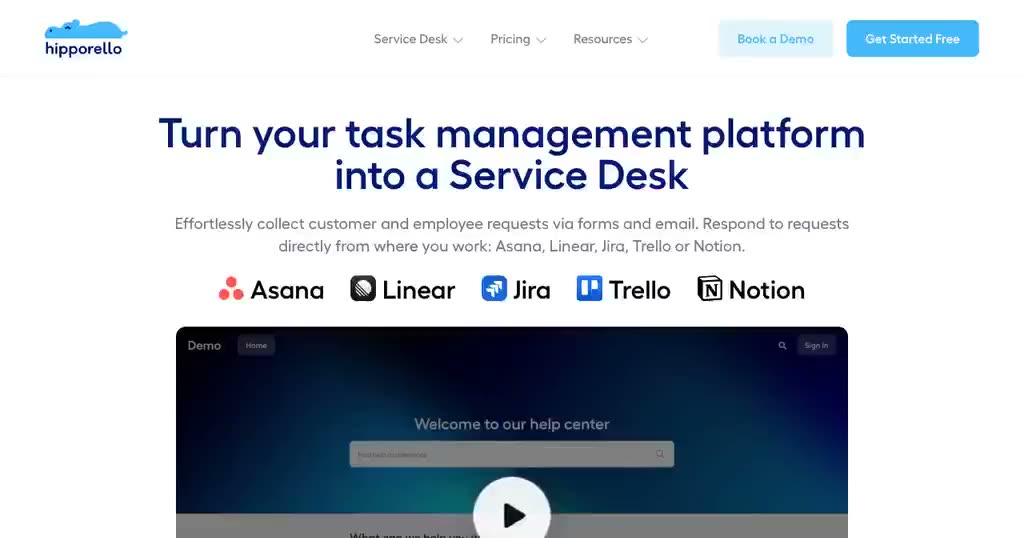Click the hipporello hippo logo
The width and height of the screenshot is (1024, 538).
(x=85, y=39)
